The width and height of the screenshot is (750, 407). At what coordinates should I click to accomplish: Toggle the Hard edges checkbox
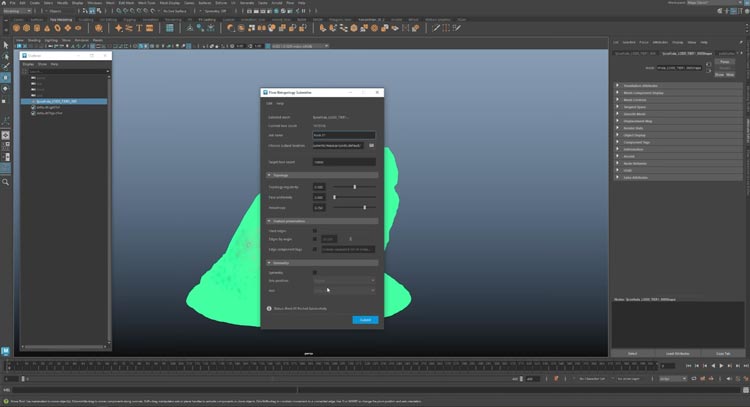[315, 231]
